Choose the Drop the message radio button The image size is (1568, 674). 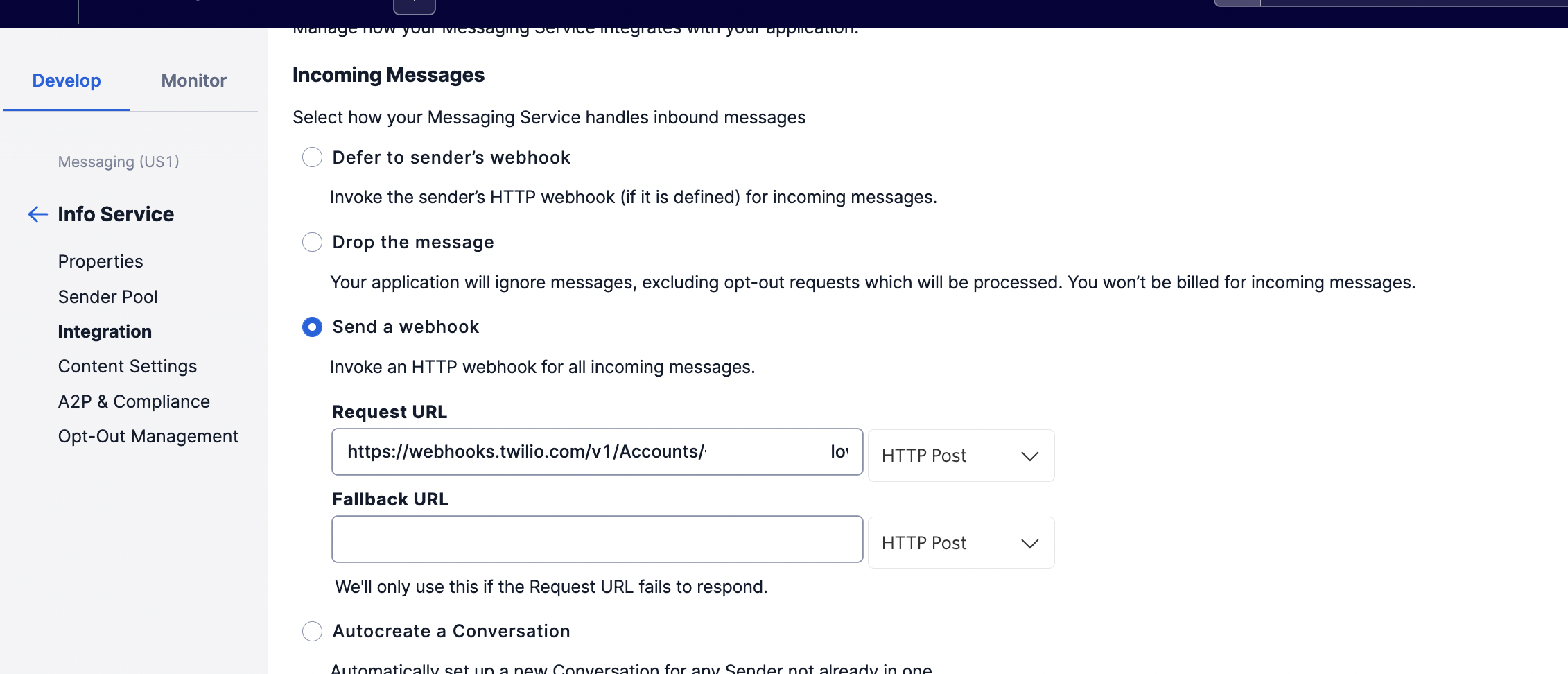tap(312, 242)
